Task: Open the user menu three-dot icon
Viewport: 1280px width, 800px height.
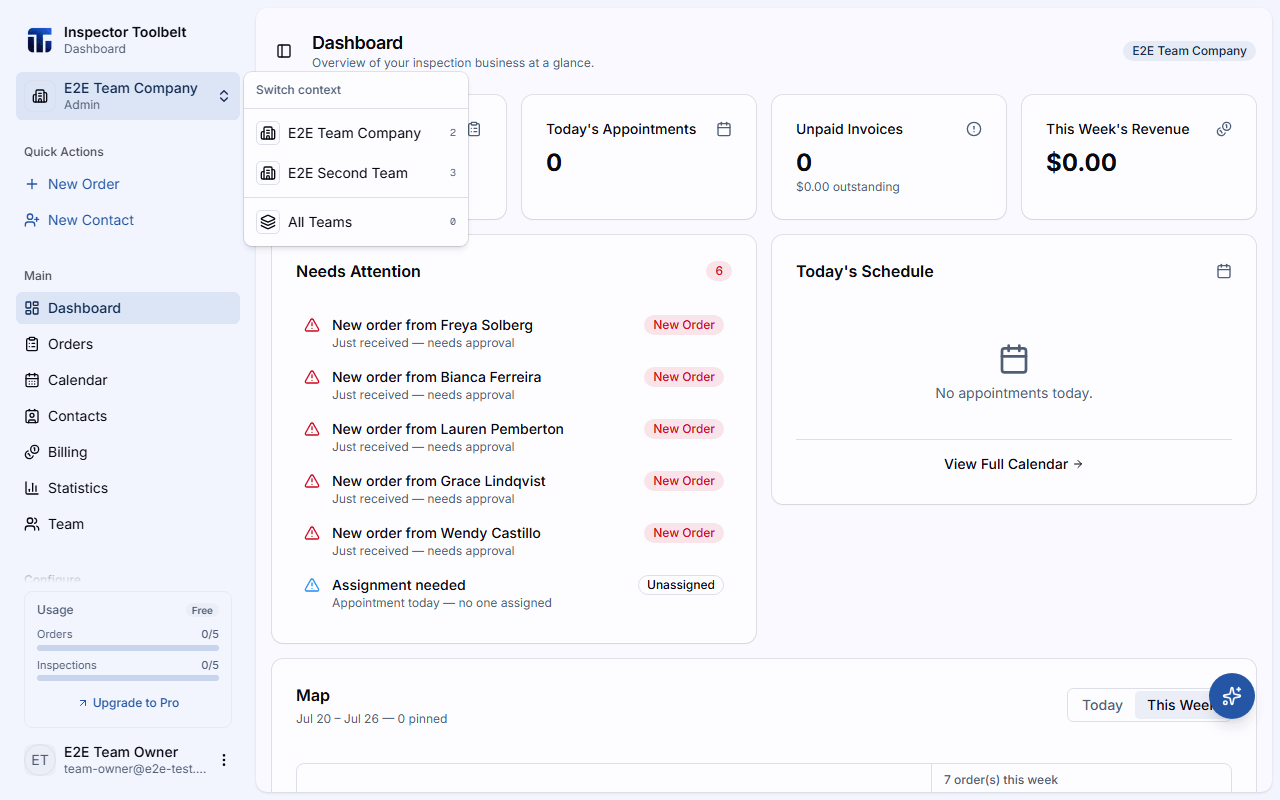Action: 224,760
